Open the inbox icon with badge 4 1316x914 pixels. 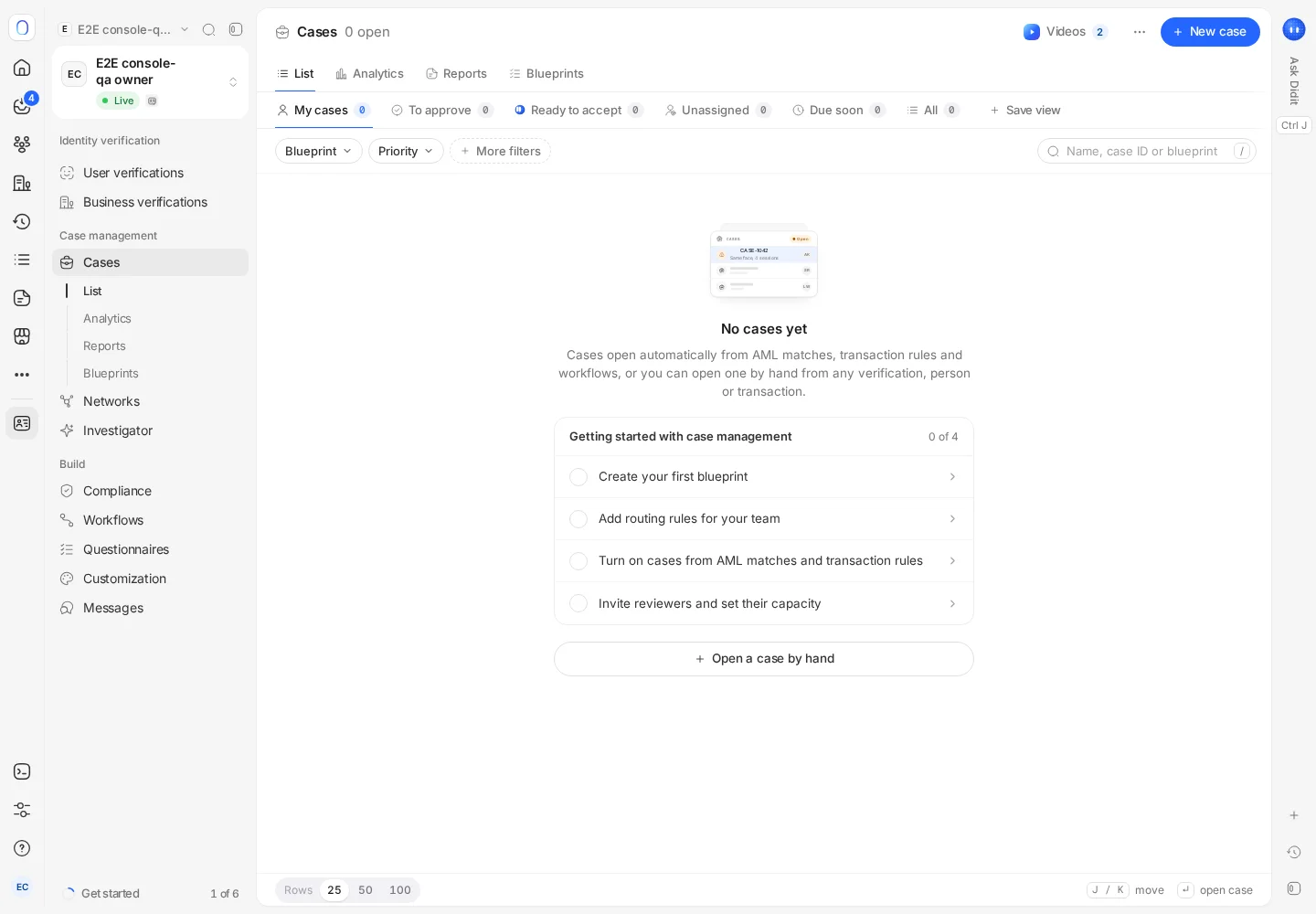pos(22,106)
